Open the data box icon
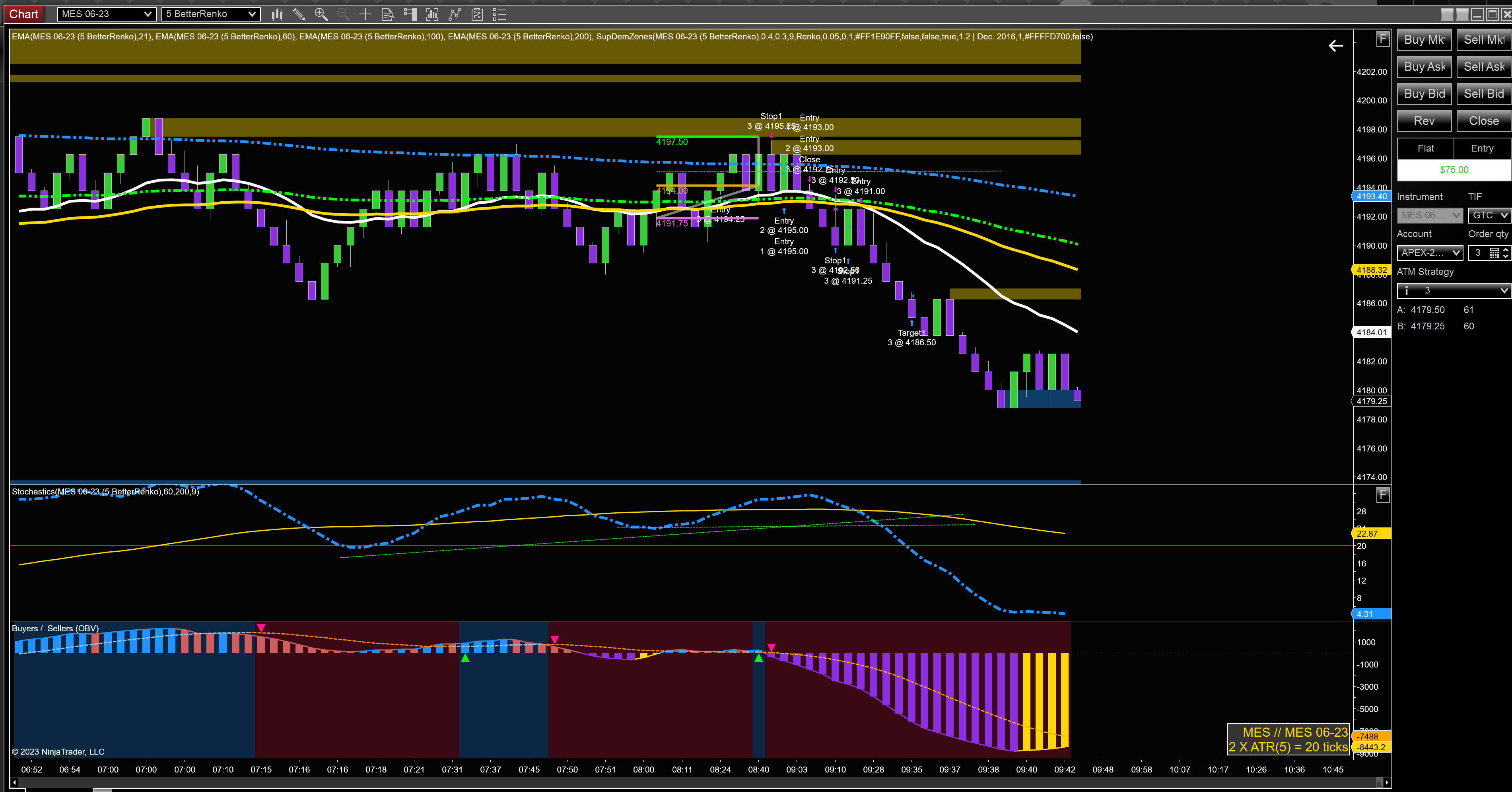 click(x=387, y=14)
